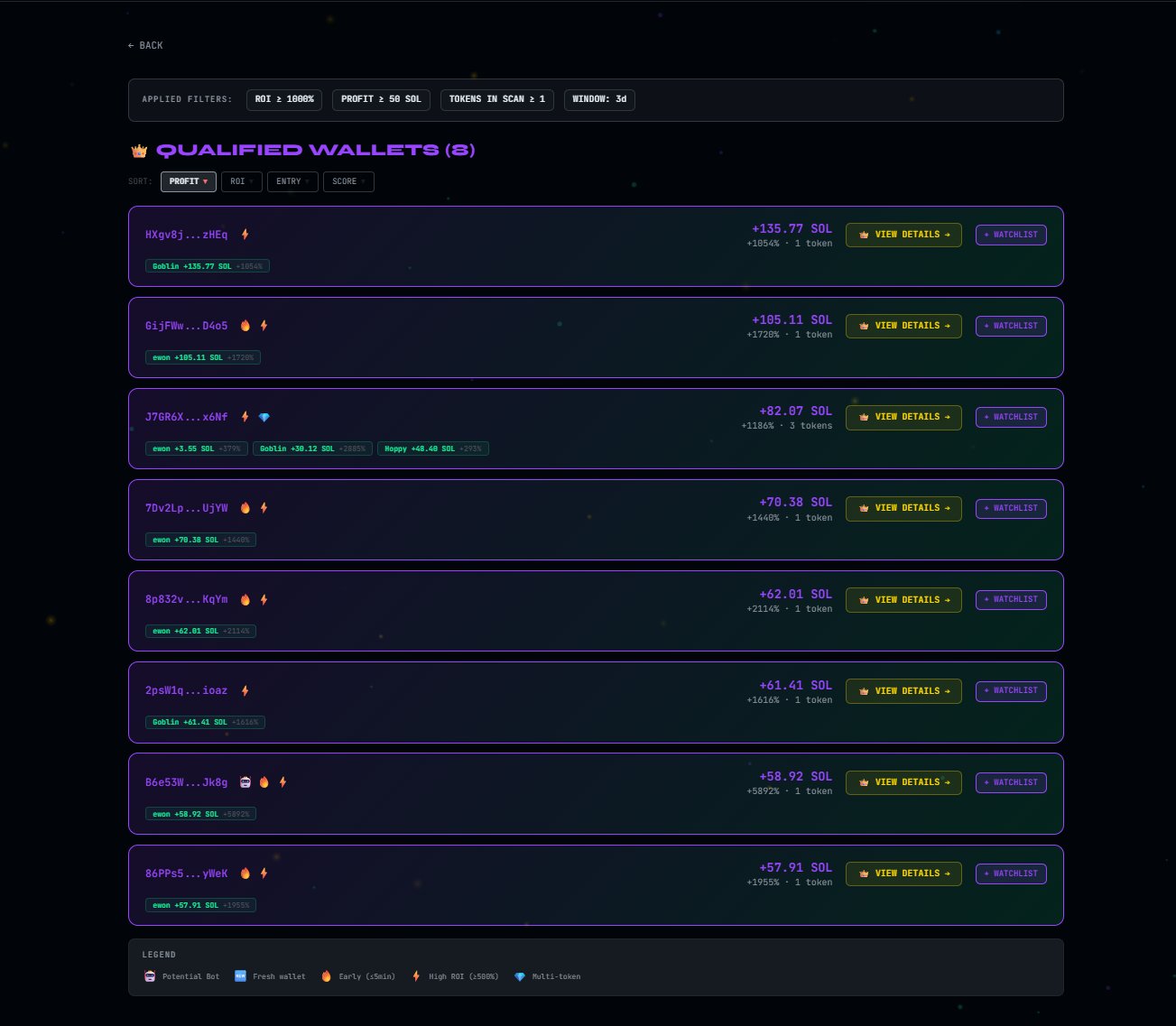Click the Goblin +135.77 SOL token chip
This screenshot has height=1026, width=1176.
coord(208,266)
